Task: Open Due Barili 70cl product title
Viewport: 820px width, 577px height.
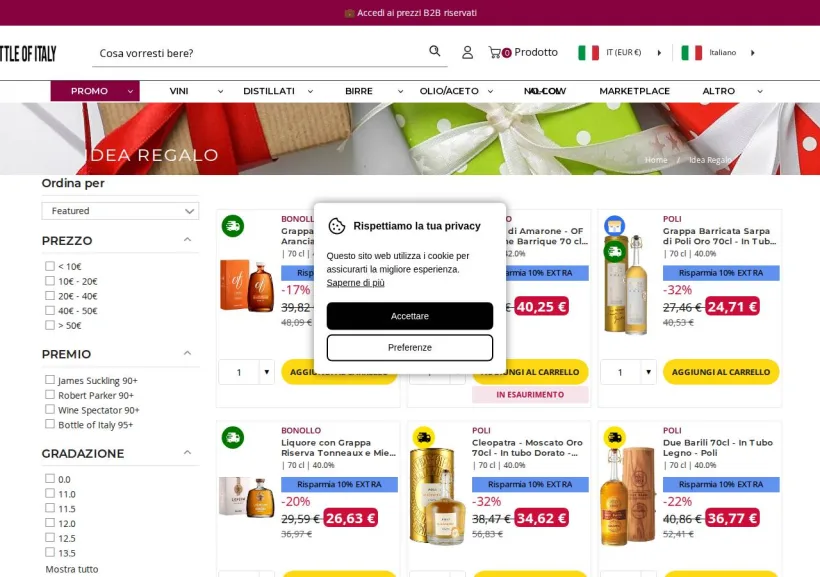Action: (718, 448)
